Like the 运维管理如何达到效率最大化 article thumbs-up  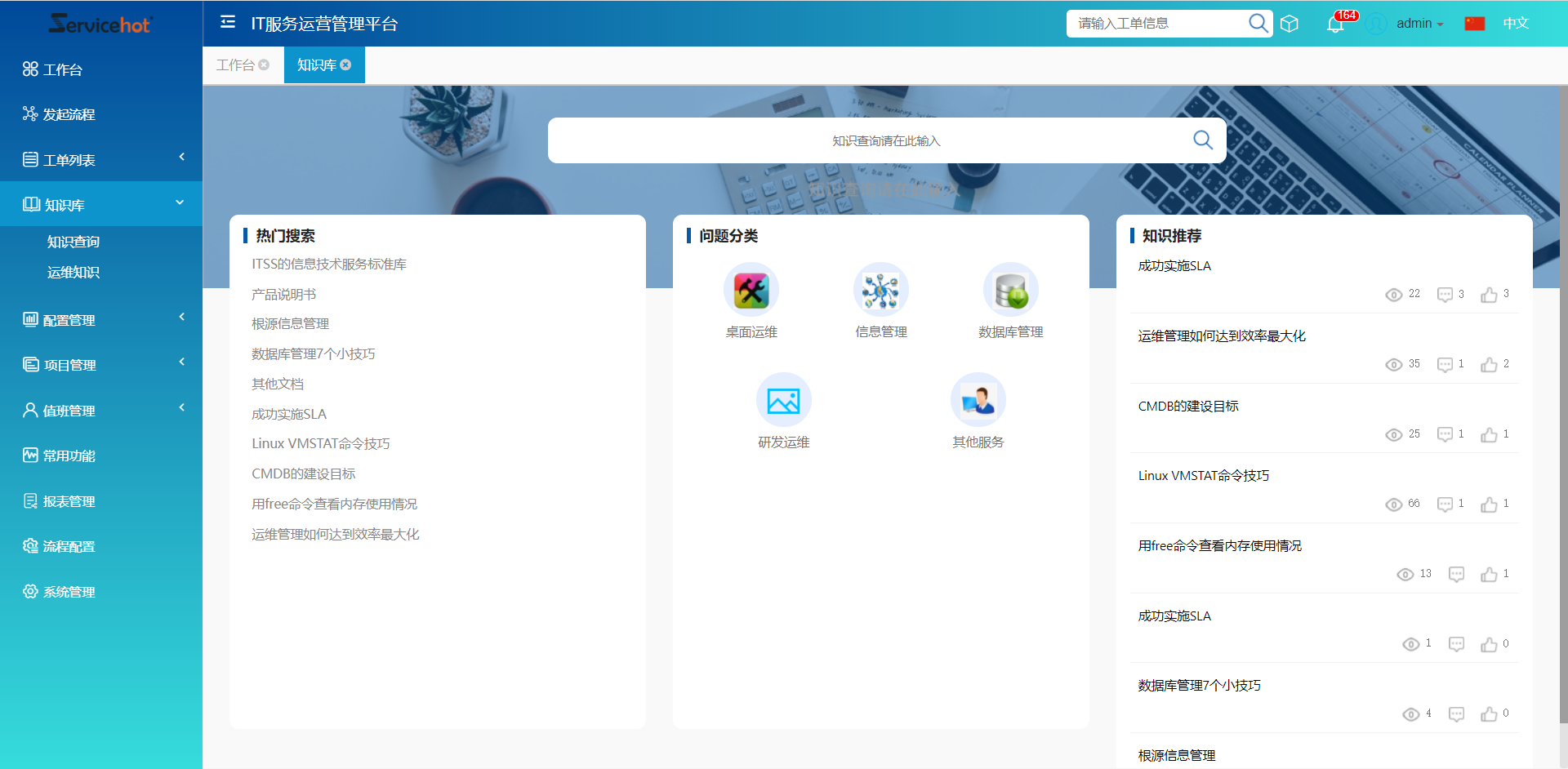(1489, 365)
